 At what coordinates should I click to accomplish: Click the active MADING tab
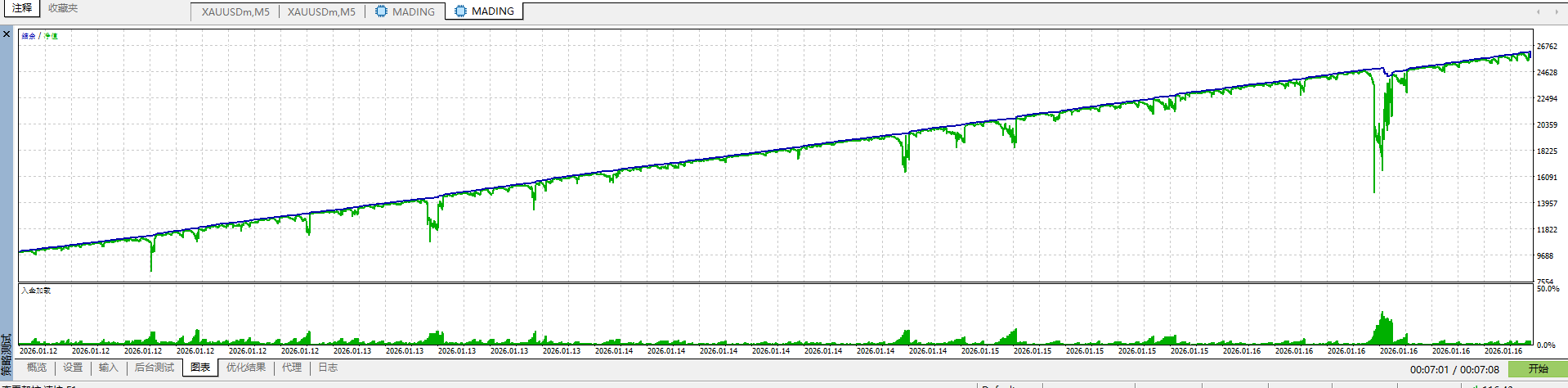(484, 11)
